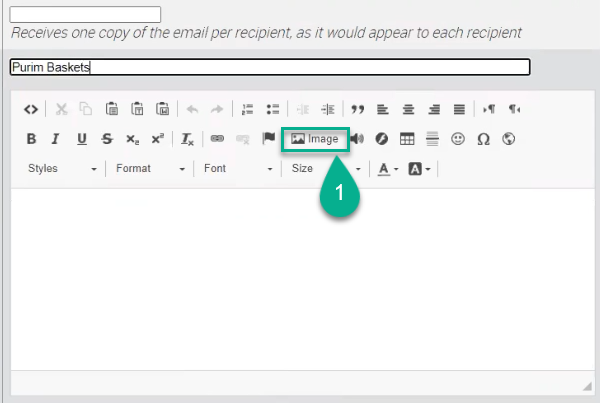Insert an anchor using the flag icon
This screenshot has width=600, height=403.
pos(268,139)
